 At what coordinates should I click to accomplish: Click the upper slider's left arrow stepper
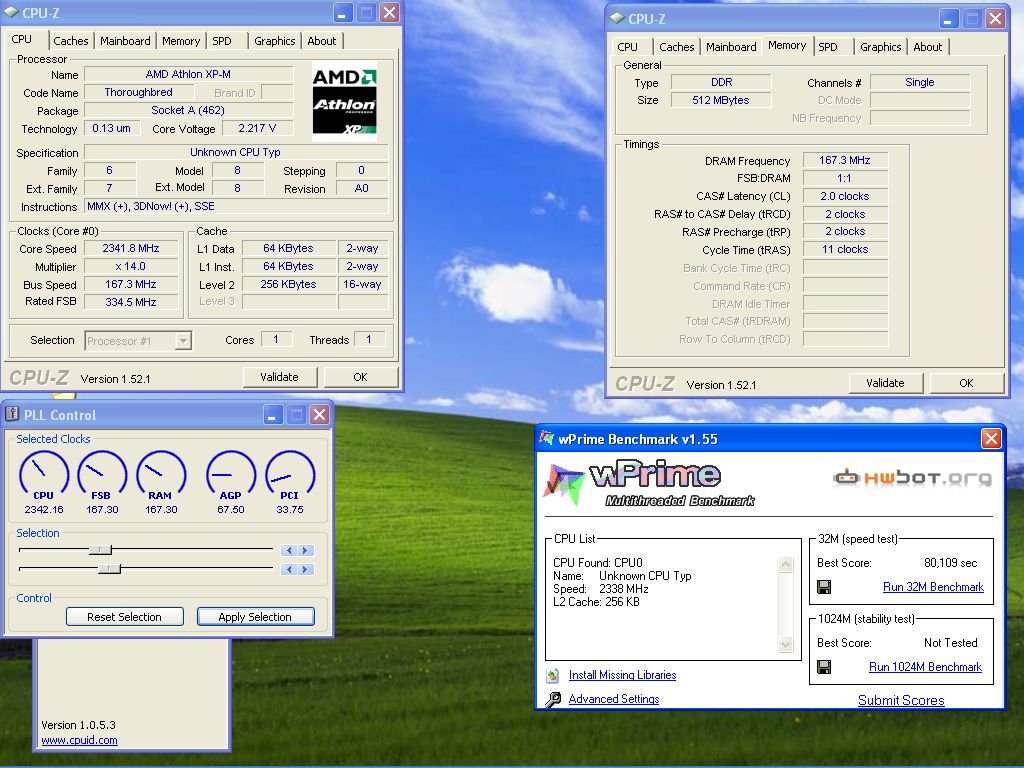point(289,551)
